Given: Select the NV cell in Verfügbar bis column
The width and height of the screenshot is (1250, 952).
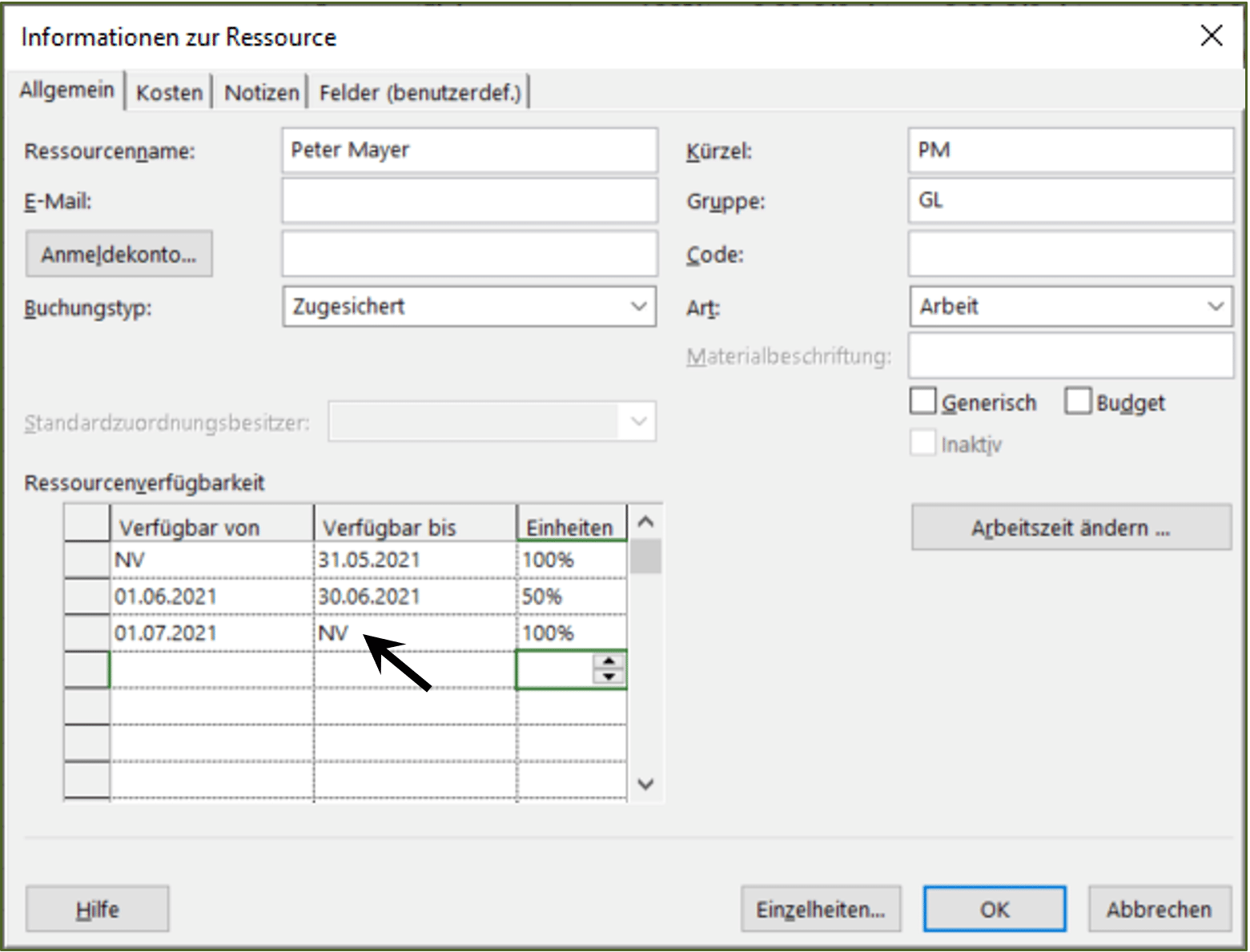Looking at the screenshot, I should (x=415, y=633).
